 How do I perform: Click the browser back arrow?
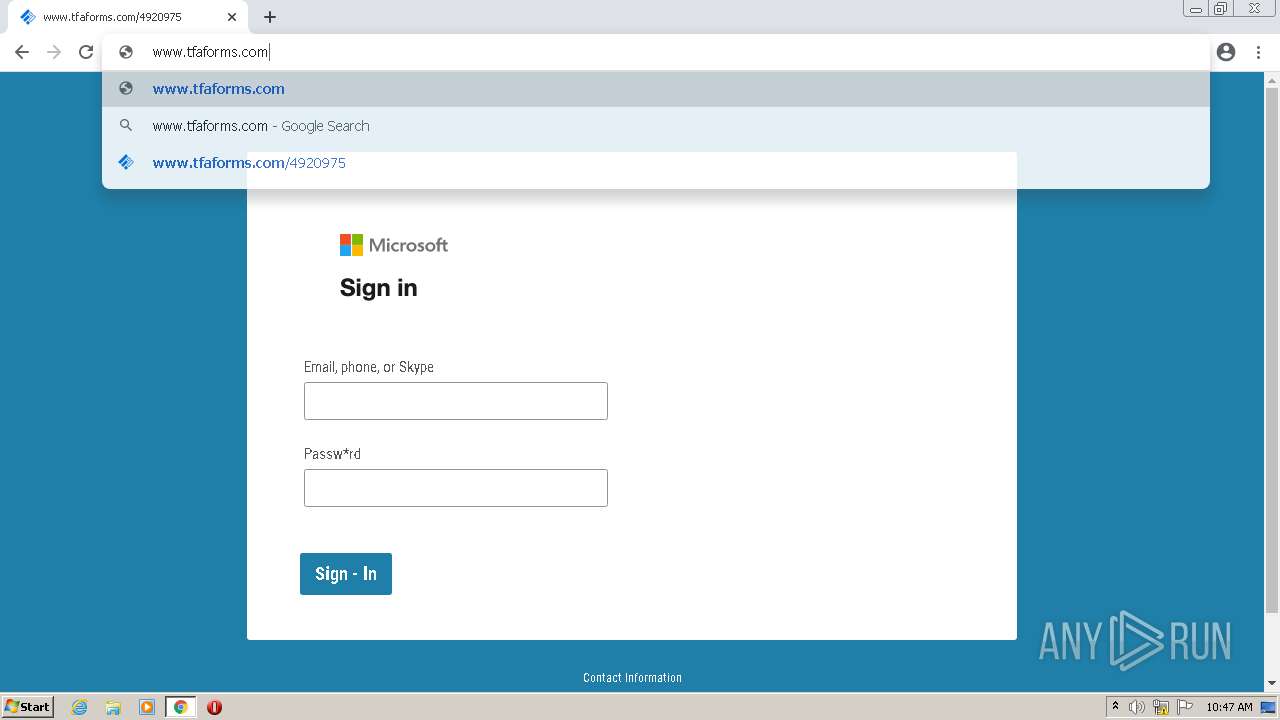(x=22, y=52)
